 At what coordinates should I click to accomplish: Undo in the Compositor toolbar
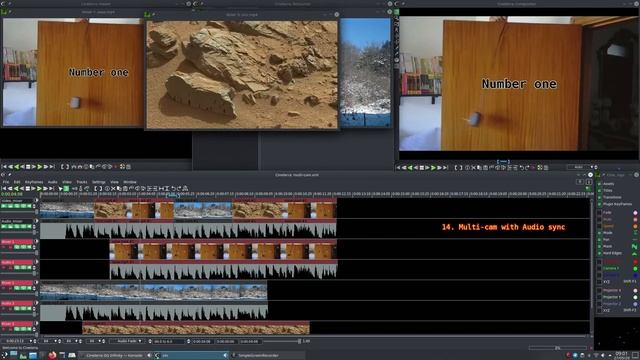(x=522, y=167)
